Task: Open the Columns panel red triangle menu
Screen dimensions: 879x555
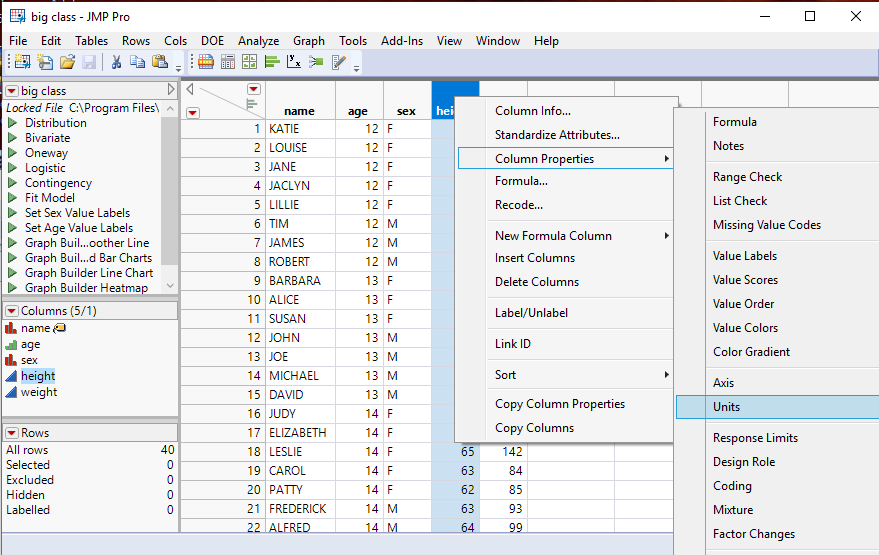Action: pos(12,311)
